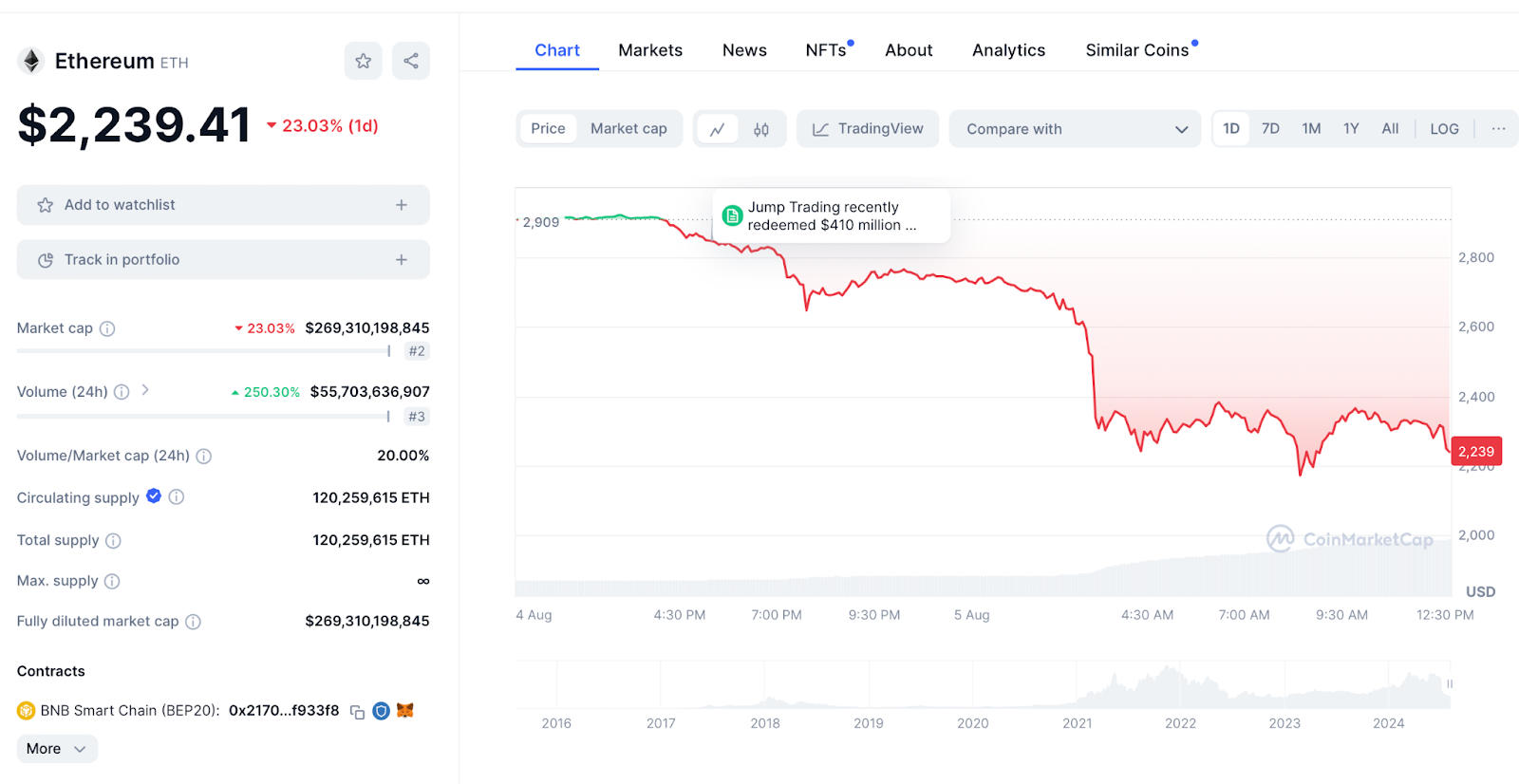Click the Total supply info icon
The height and width of the screenshot is (784, 1519).
point(113,541)
